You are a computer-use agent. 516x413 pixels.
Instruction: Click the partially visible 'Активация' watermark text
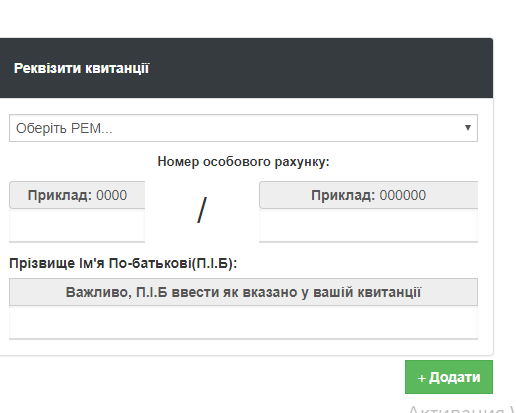pyautogui.click(x=461, y=409)
